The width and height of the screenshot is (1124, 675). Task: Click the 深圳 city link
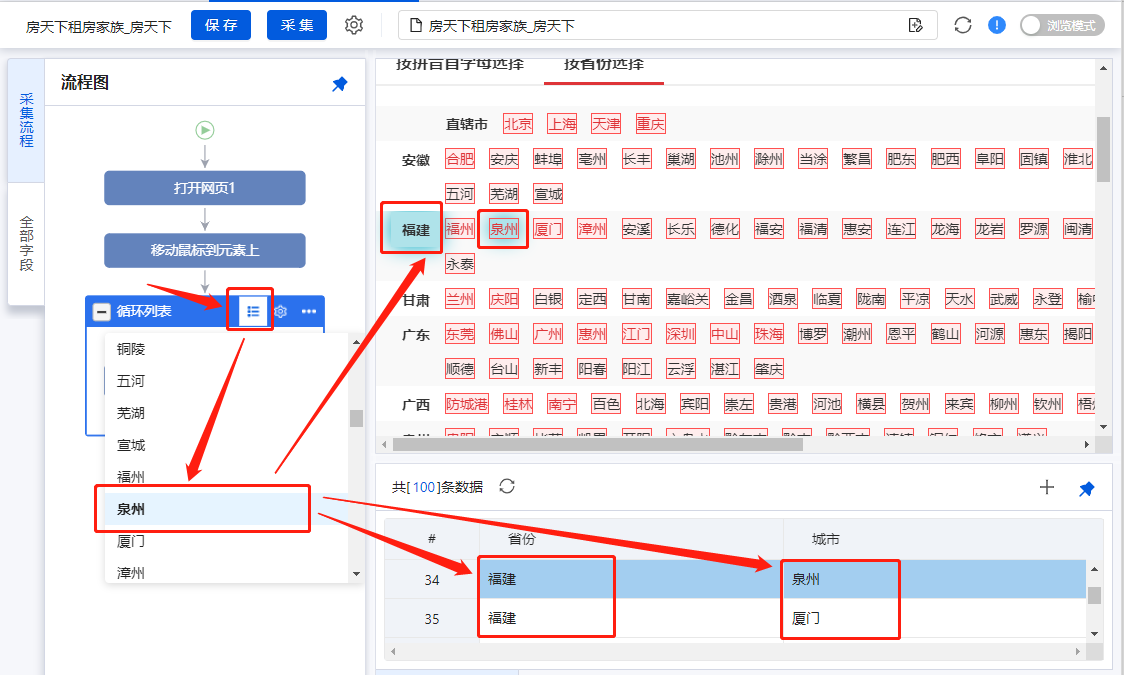tap(680, 334)
